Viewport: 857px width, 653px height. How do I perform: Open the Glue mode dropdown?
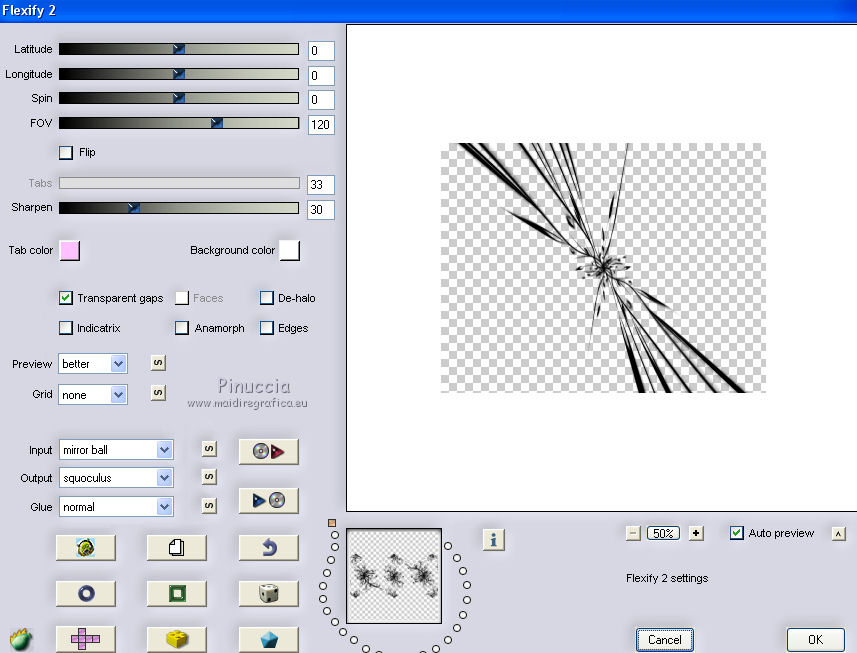[116, 507]
